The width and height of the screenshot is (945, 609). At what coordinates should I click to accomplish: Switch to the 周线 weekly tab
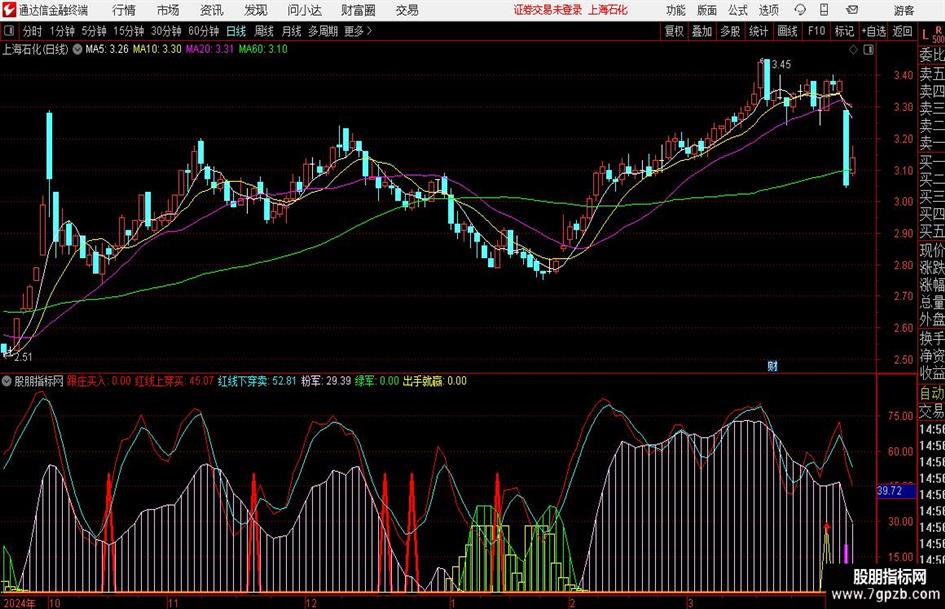[263, 31]
